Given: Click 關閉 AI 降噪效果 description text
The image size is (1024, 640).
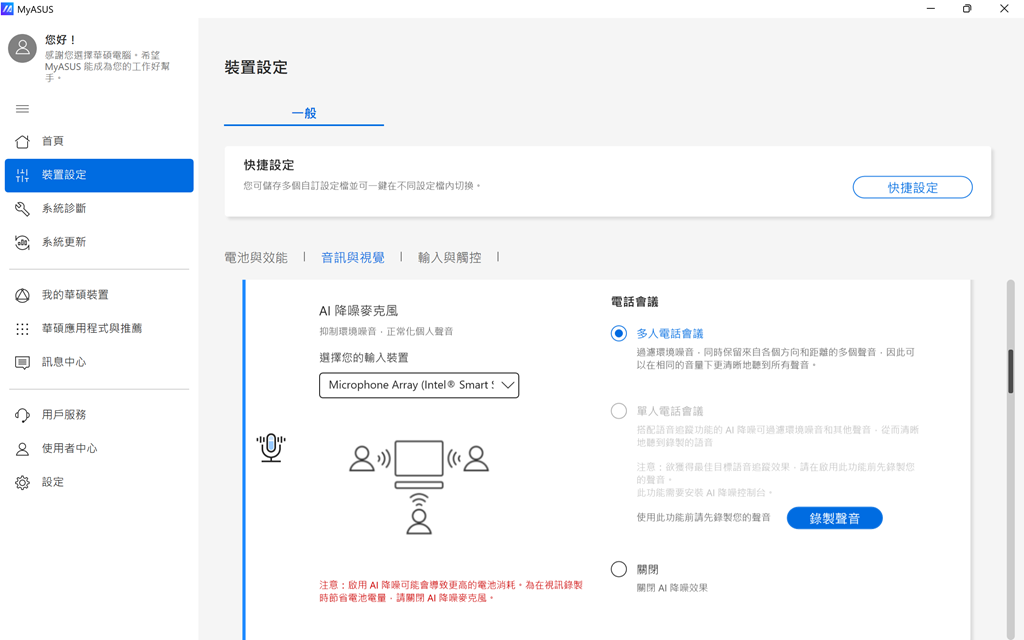Looking at the screenshot, I should (x=672, y=588).
